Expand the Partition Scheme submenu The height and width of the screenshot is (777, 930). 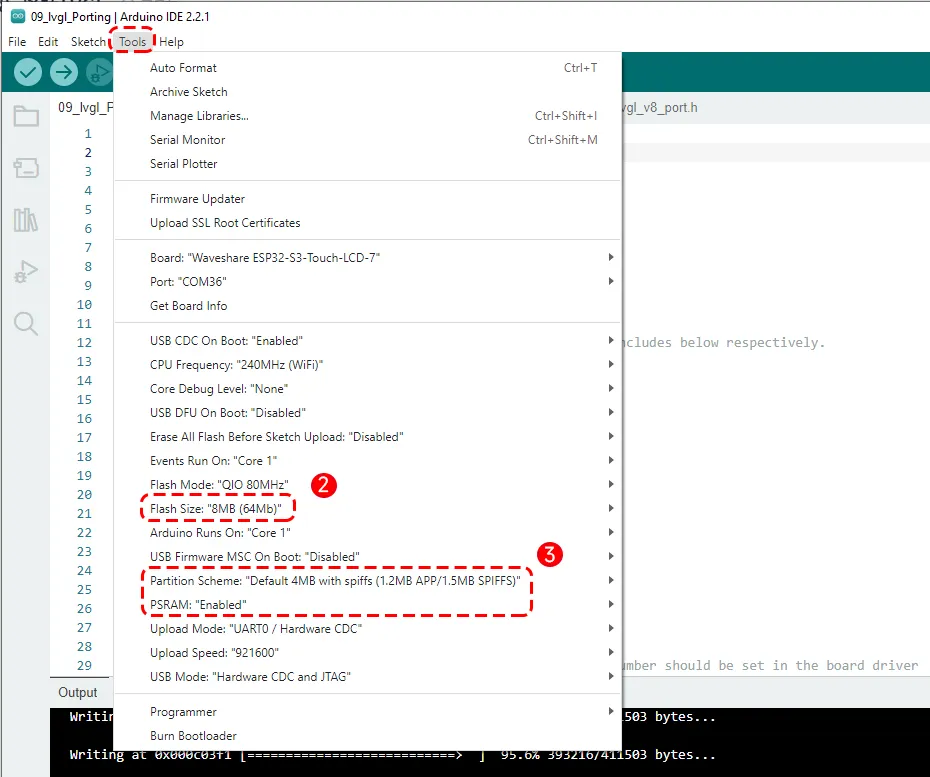pos(335,581)
